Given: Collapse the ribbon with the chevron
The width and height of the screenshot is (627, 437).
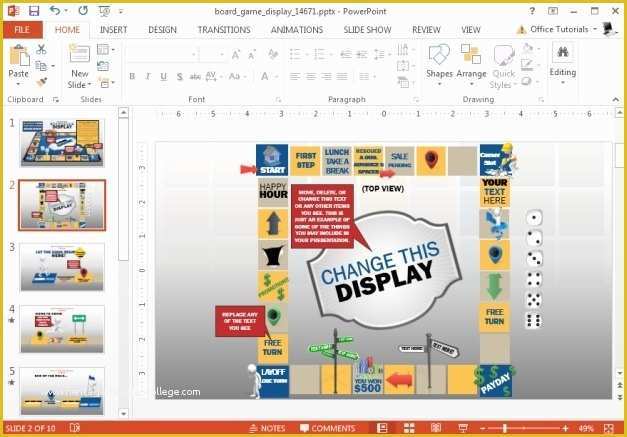Looking at the screenshot, I should [615, 100].
